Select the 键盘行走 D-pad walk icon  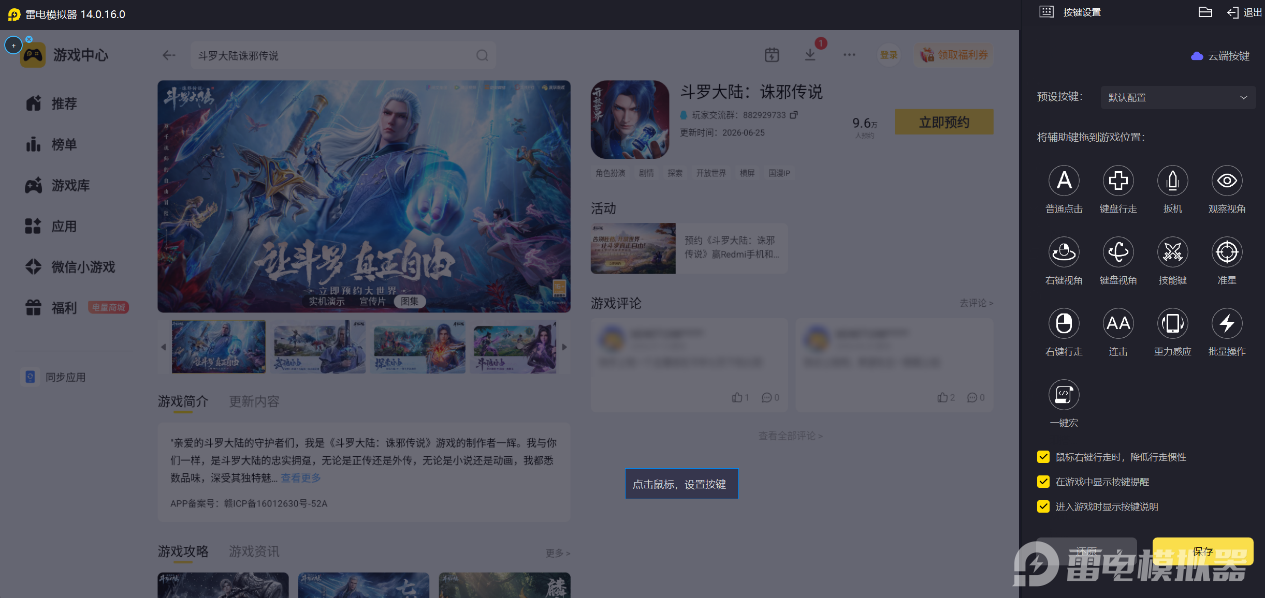(1118, 181)
